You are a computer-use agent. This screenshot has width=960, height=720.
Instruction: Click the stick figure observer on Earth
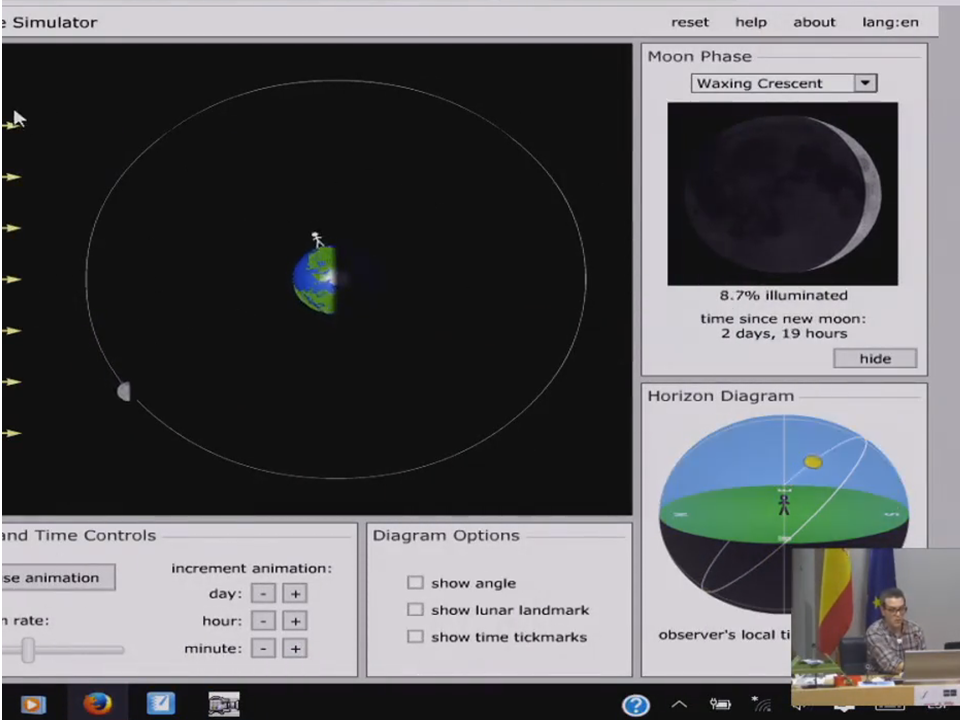pos(317,240)
